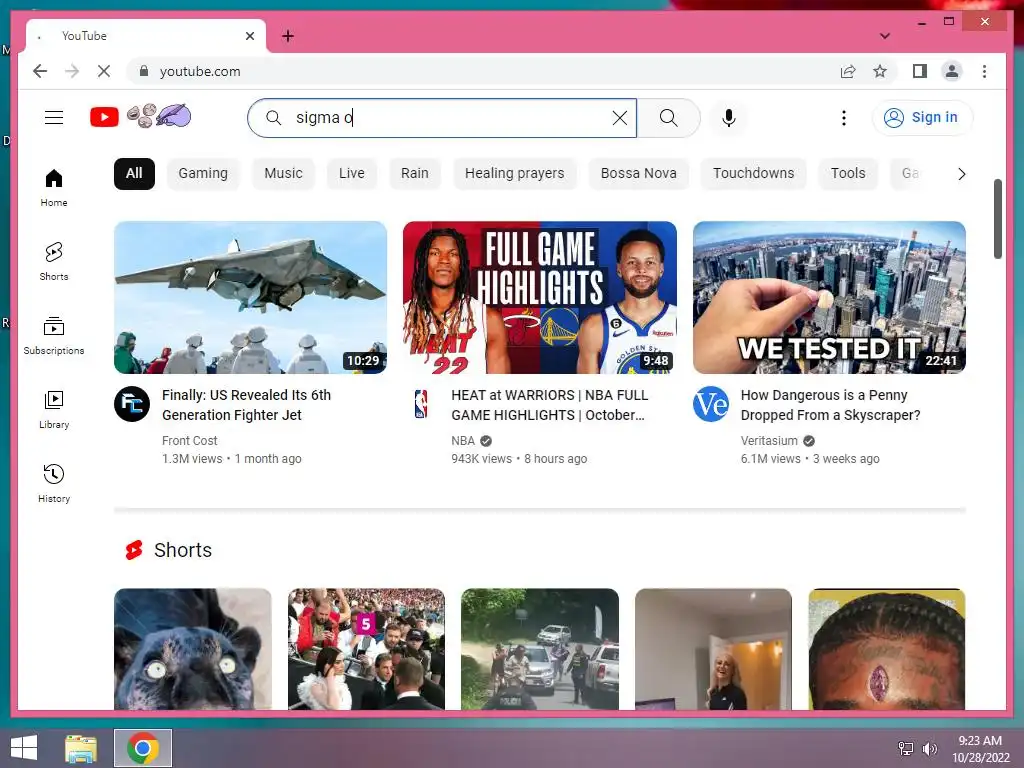The width and height of the screenshot is (1024, 768).
Task: Open the volume tray icon
Action: tap(930, 748)
